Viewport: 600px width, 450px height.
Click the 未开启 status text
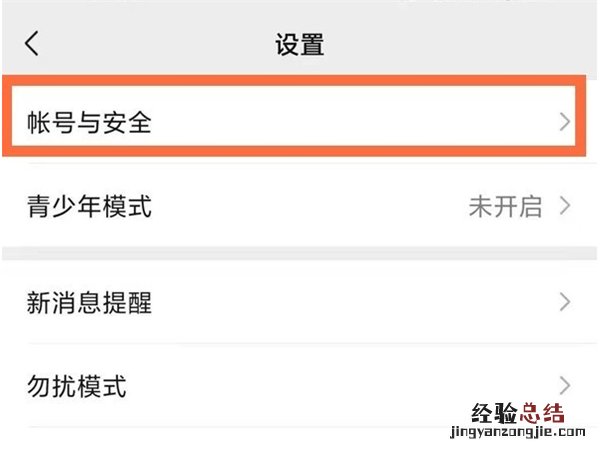(505, 207)
